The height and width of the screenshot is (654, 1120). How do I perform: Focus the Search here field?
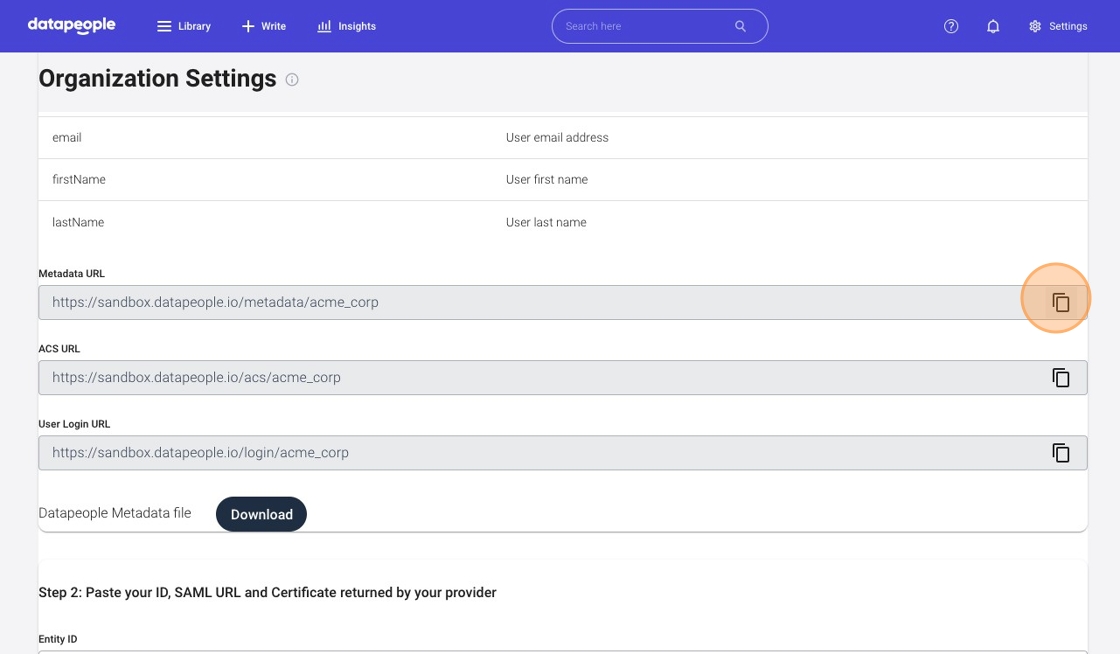645,26
